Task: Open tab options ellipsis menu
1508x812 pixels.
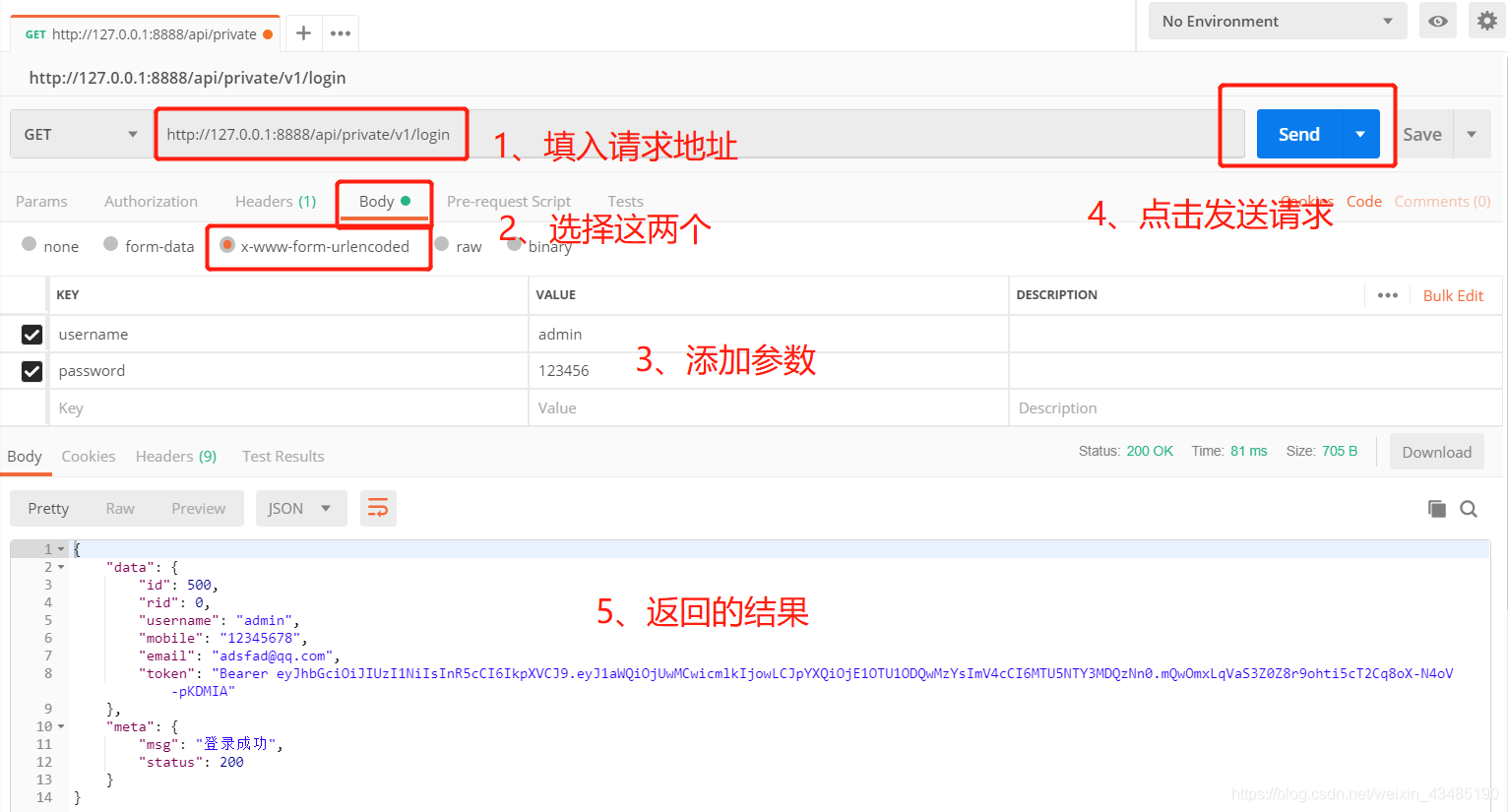Action: point(341,33)
